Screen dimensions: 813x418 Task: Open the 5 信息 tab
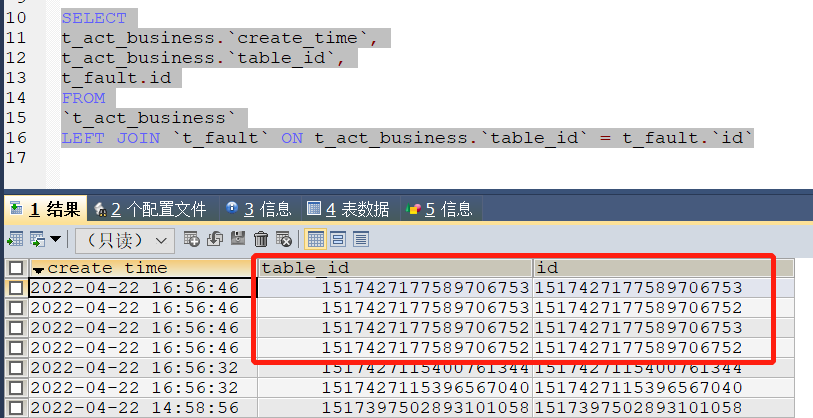point(440,209)
